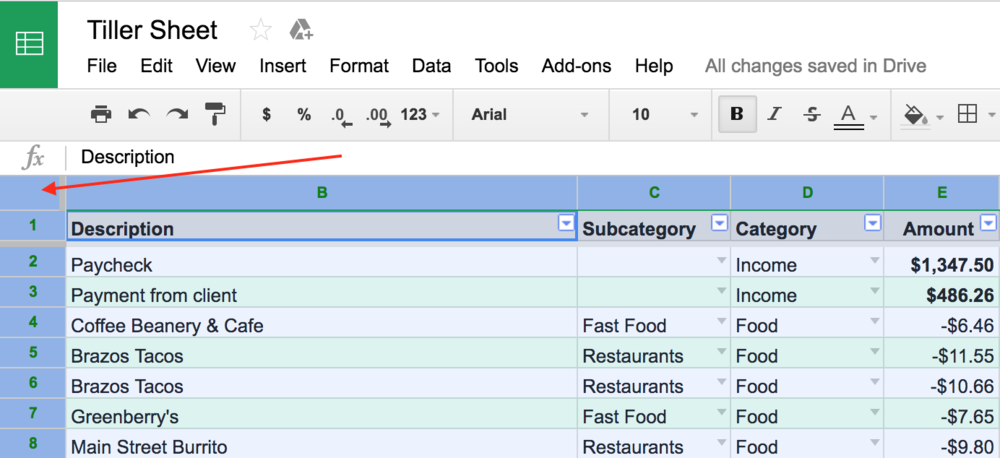
Task: Select the $486.26 amount cell
Action: point(942,292)
